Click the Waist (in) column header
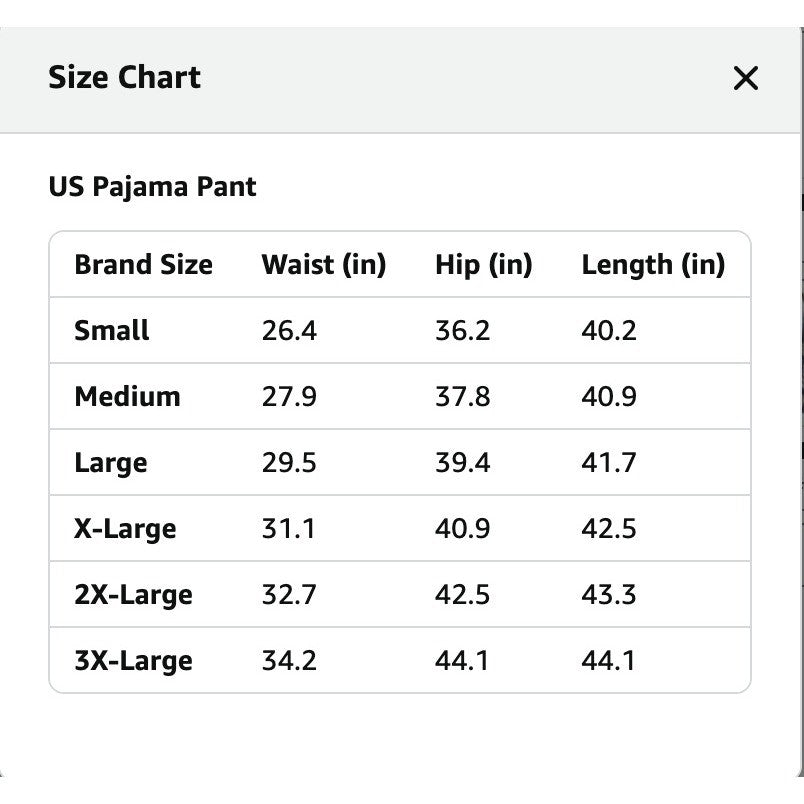The image size is (804, 804). 324,265
